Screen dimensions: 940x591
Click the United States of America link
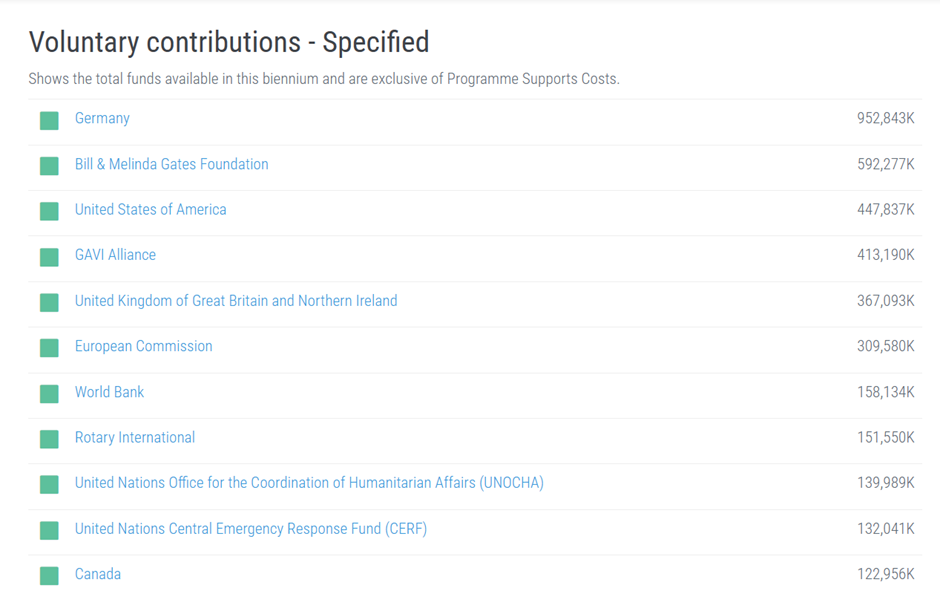(150, 209)
